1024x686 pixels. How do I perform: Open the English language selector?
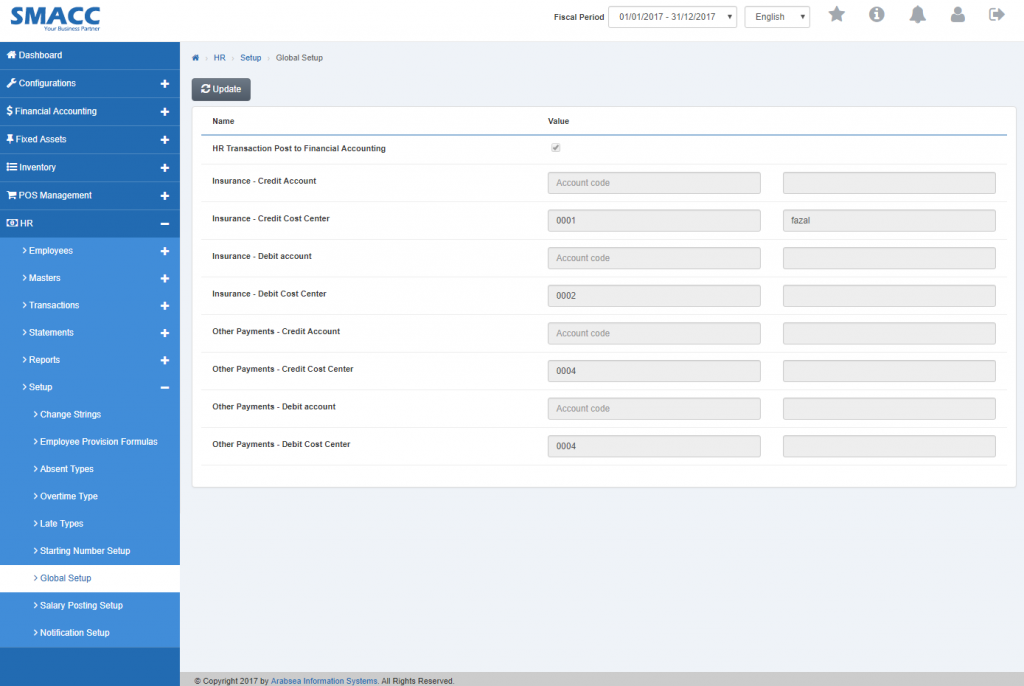pyautogui.click(x=776, y=16)
